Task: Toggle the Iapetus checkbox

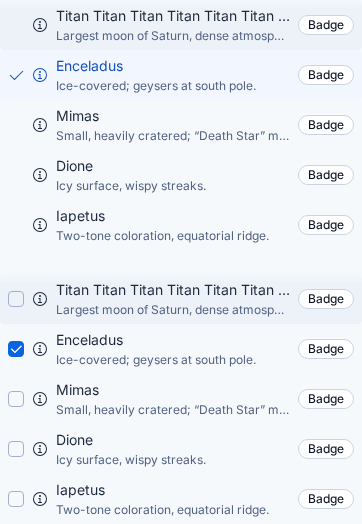Action: (16, 499)
